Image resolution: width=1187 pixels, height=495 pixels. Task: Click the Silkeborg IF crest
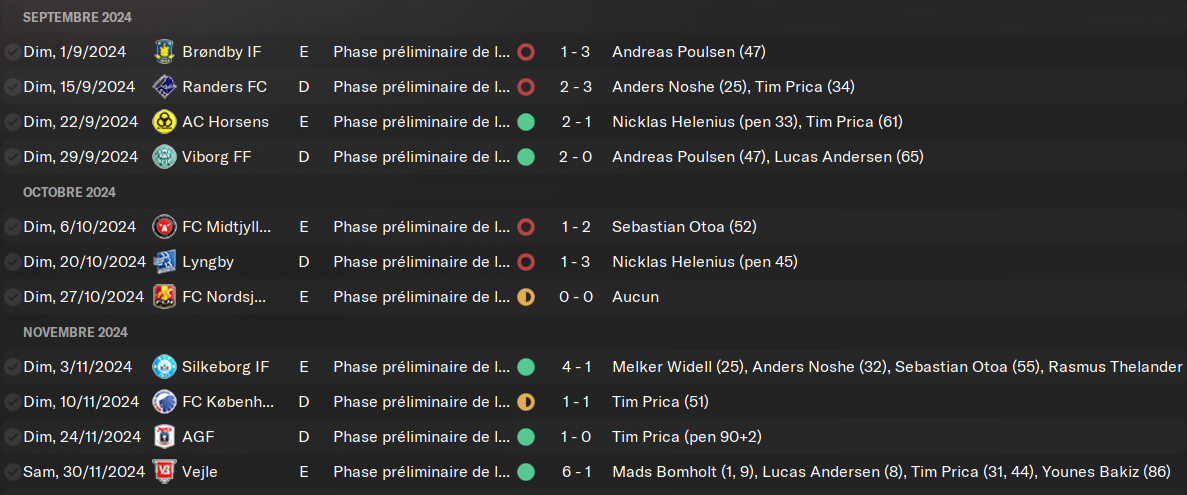point(164,367)
